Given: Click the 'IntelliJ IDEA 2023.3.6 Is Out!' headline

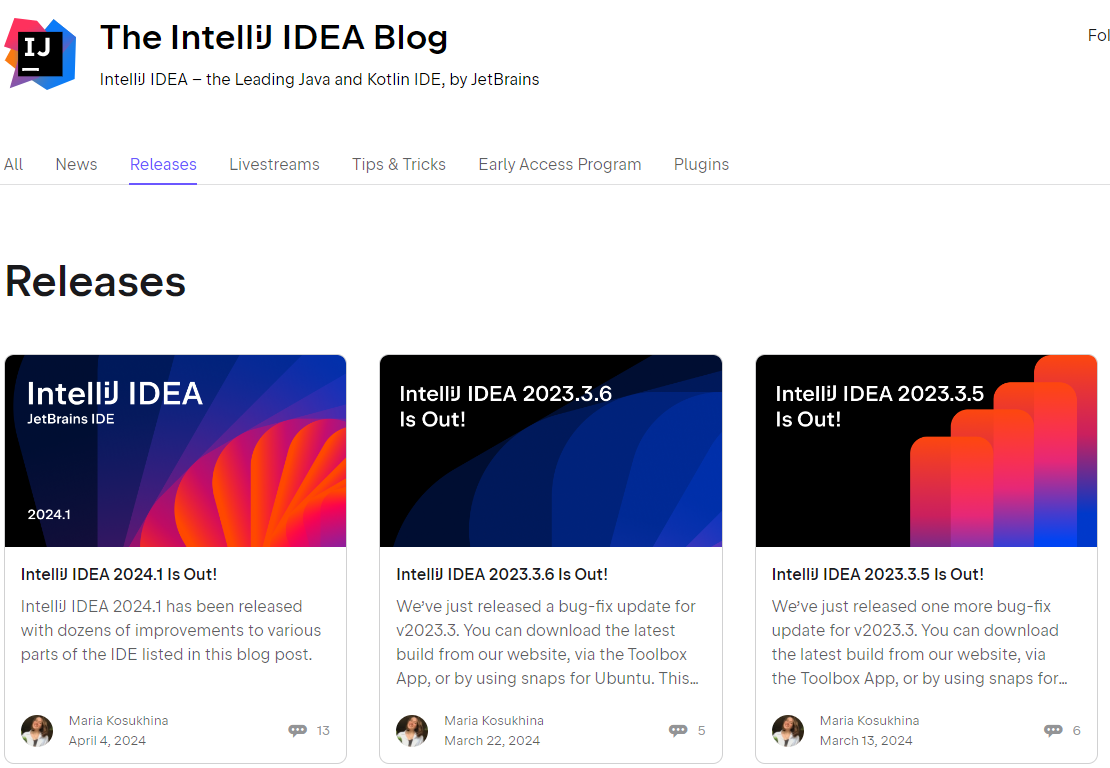Looking at the screenshot, I should (502, 574).
